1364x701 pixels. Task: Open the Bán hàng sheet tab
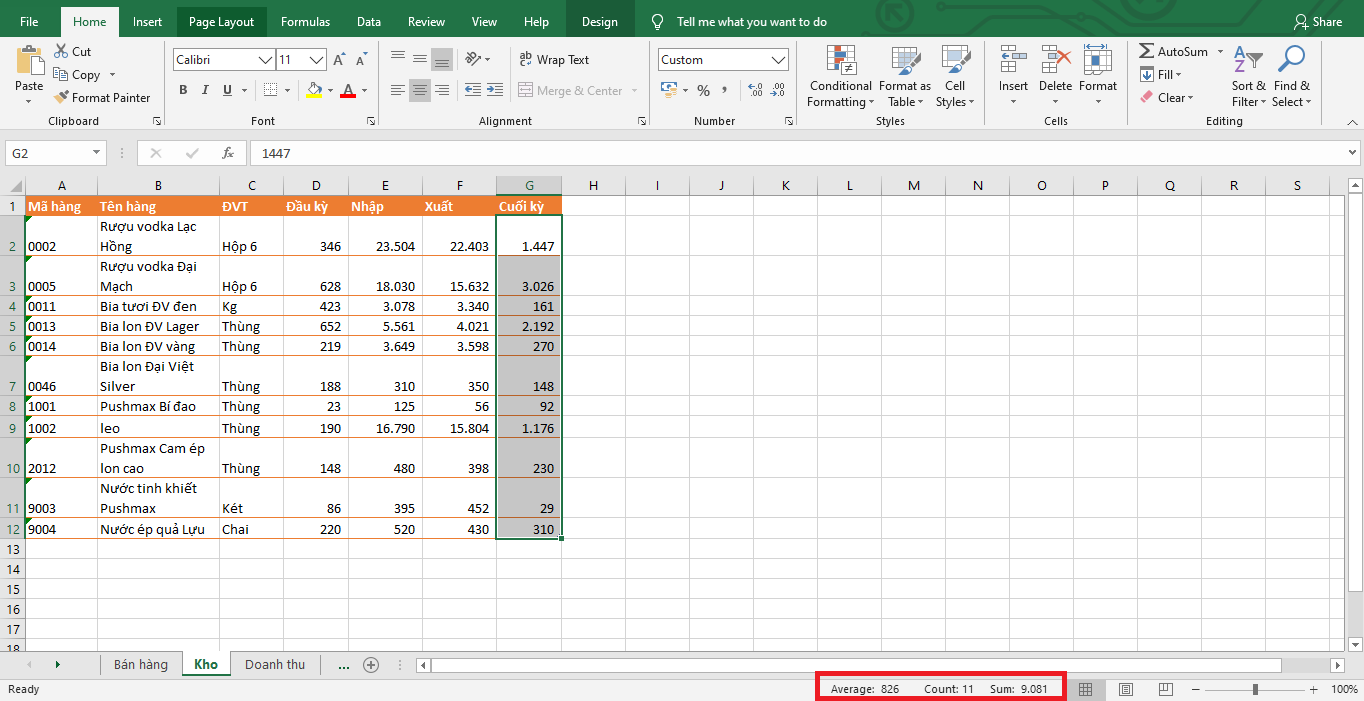pos(140,664)
